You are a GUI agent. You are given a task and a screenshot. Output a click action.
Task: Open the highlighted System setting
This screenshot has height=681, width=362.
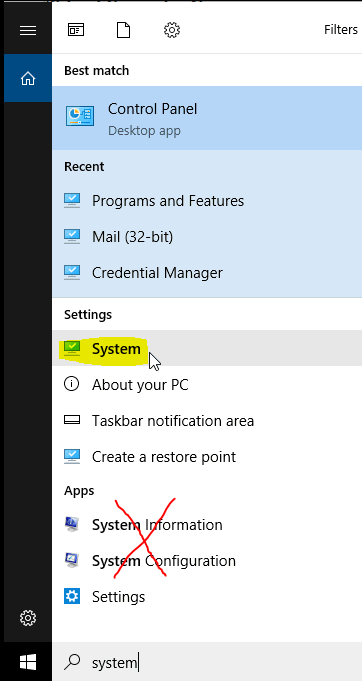(207, 348)
